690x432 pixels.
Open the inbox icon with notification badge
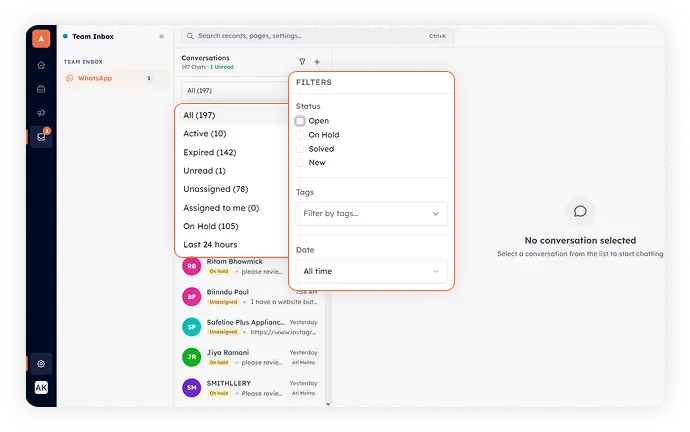coord(41,137)
